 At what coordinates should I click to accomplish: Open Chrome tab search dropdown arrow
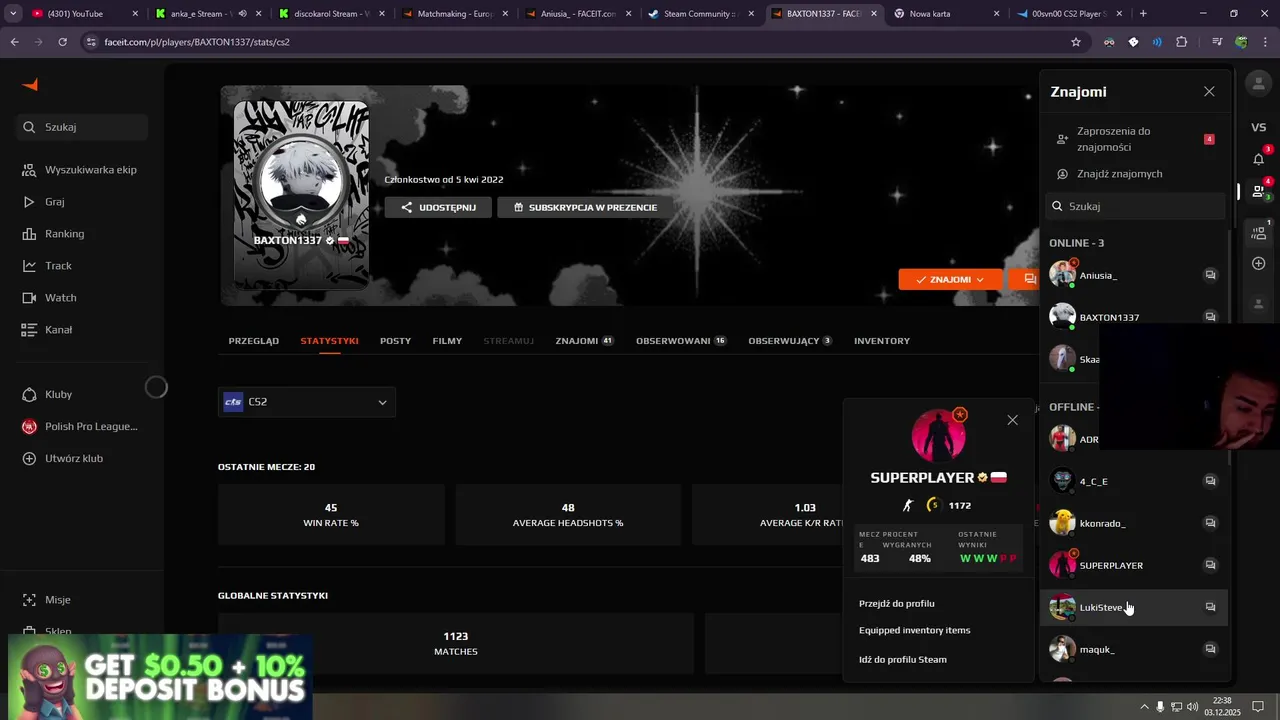point(13,14)
